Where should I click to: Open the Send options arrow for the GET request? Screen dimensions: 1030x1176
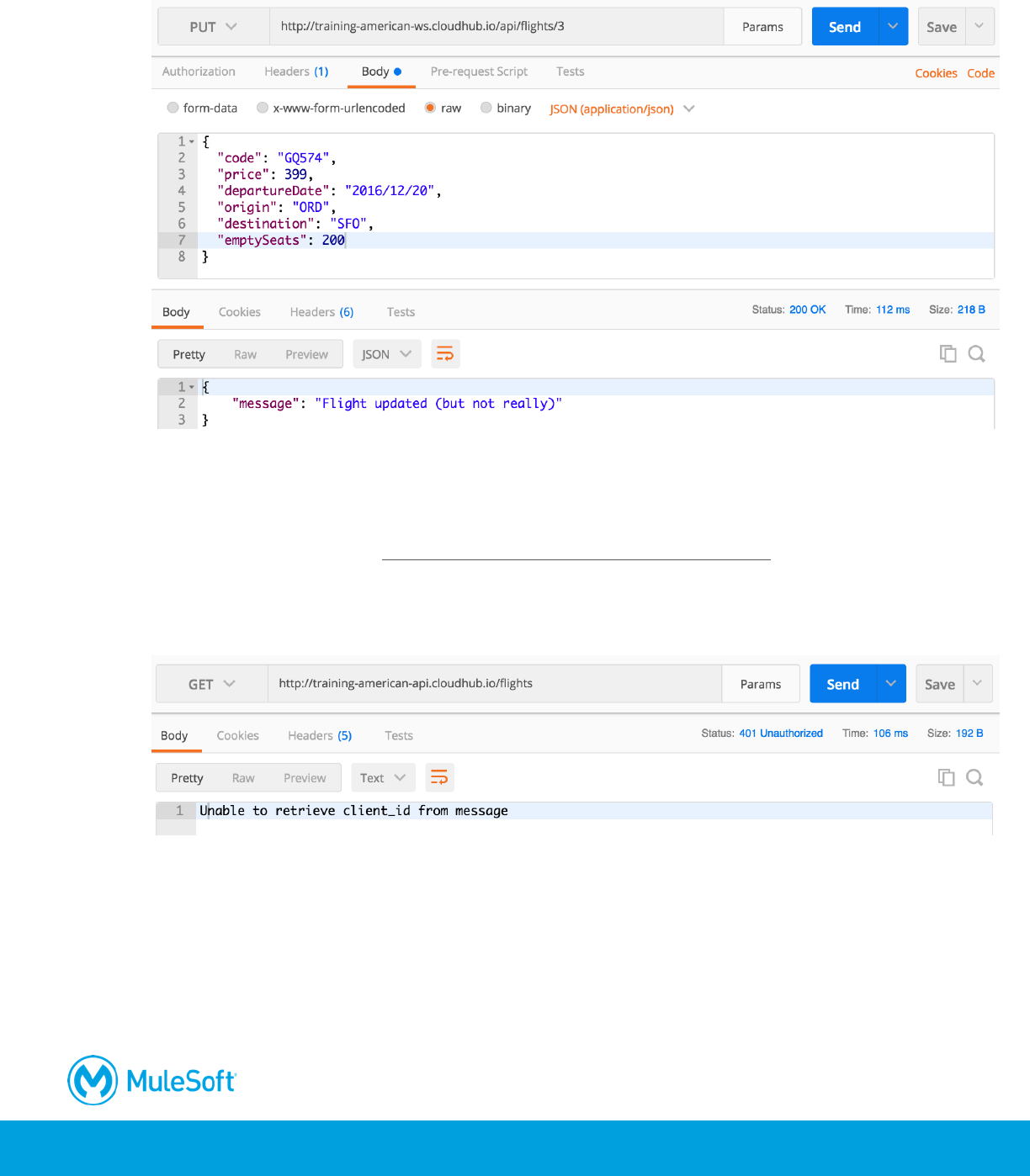click(891, 684)
